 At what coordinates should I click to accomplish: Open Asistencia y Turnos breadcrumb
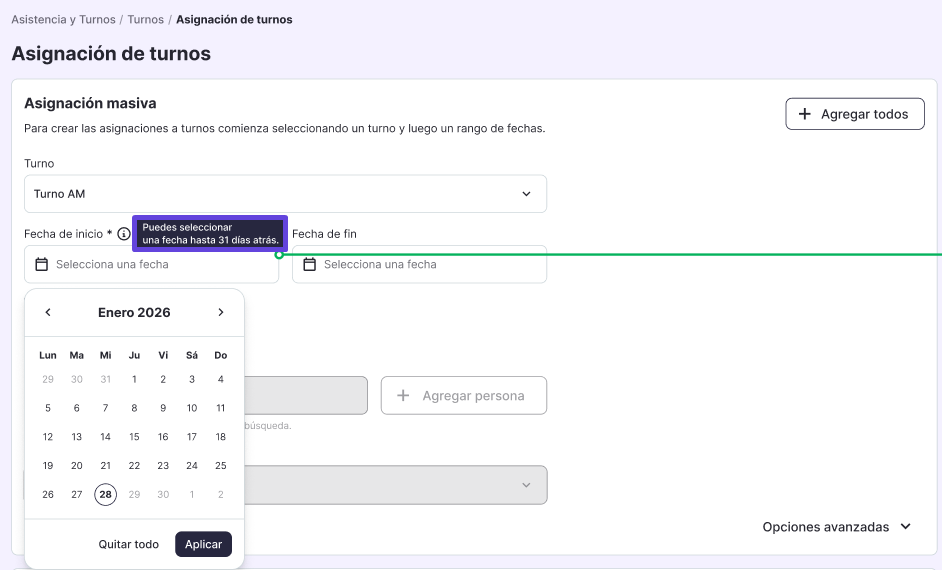[x=63, y=19]
